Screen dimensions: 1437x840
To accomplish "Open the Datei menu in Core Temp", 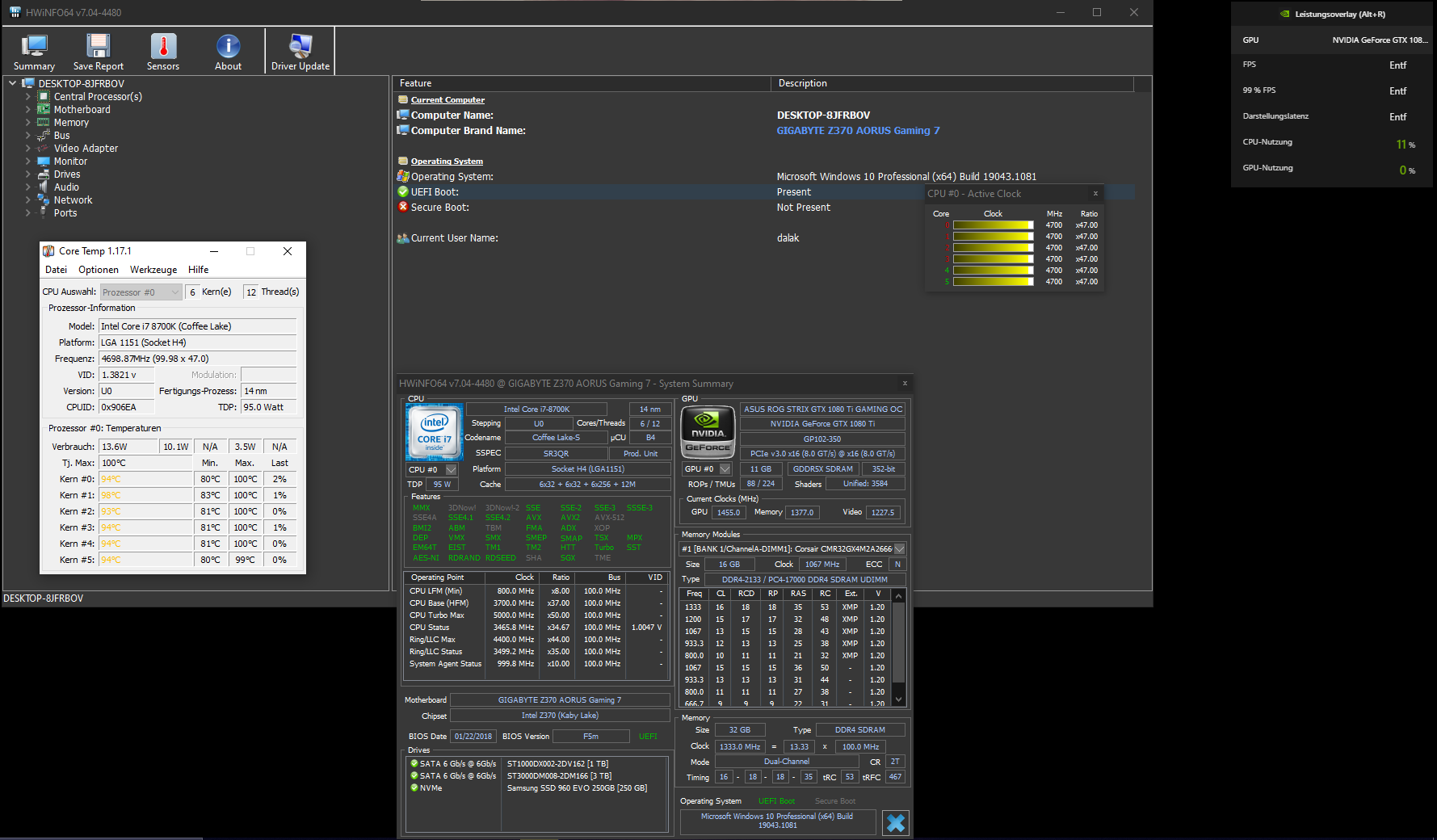I will 57,270.
